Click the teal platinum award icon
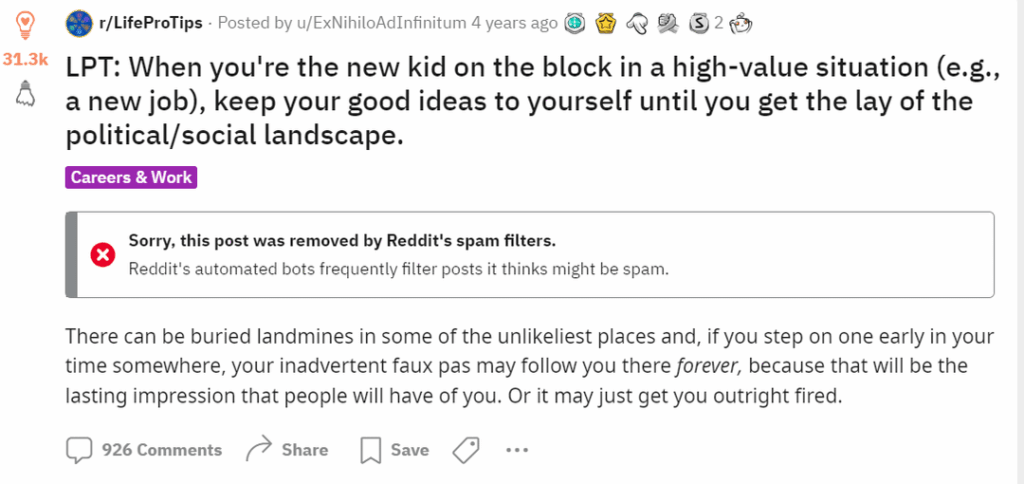Viewport: 1024px width, 484px height. pyautogui.click(x=575, y=24)
